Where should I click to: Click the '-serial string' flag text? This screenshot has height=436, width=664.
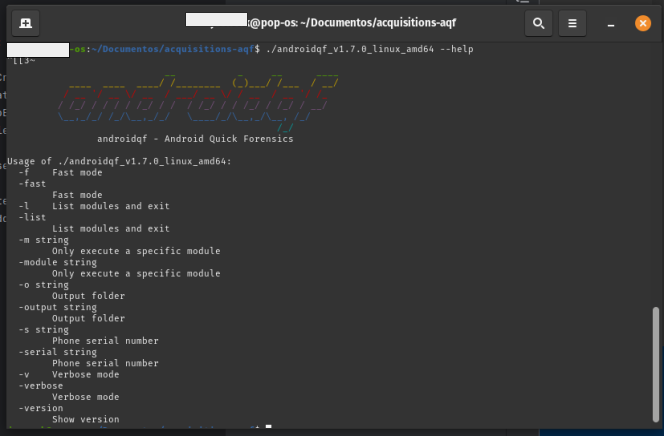pyautogui.click(x=57, y=352)
